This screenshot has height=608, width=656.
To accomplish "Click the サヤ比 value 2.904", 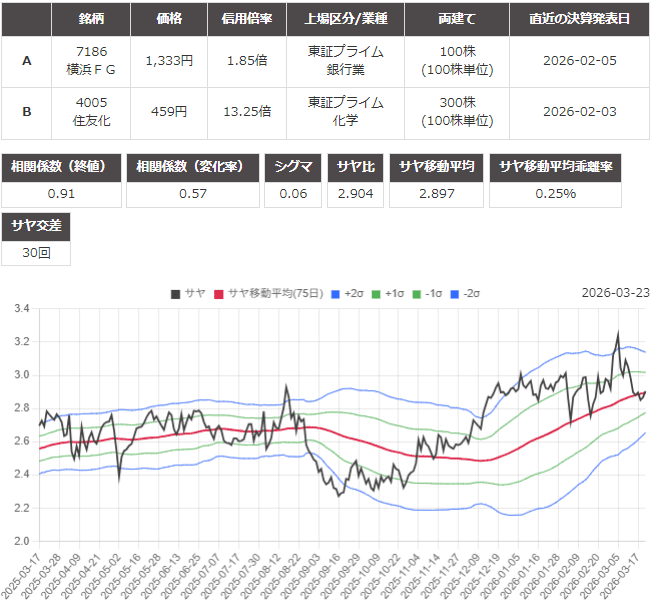I will (x=356, y=194).
